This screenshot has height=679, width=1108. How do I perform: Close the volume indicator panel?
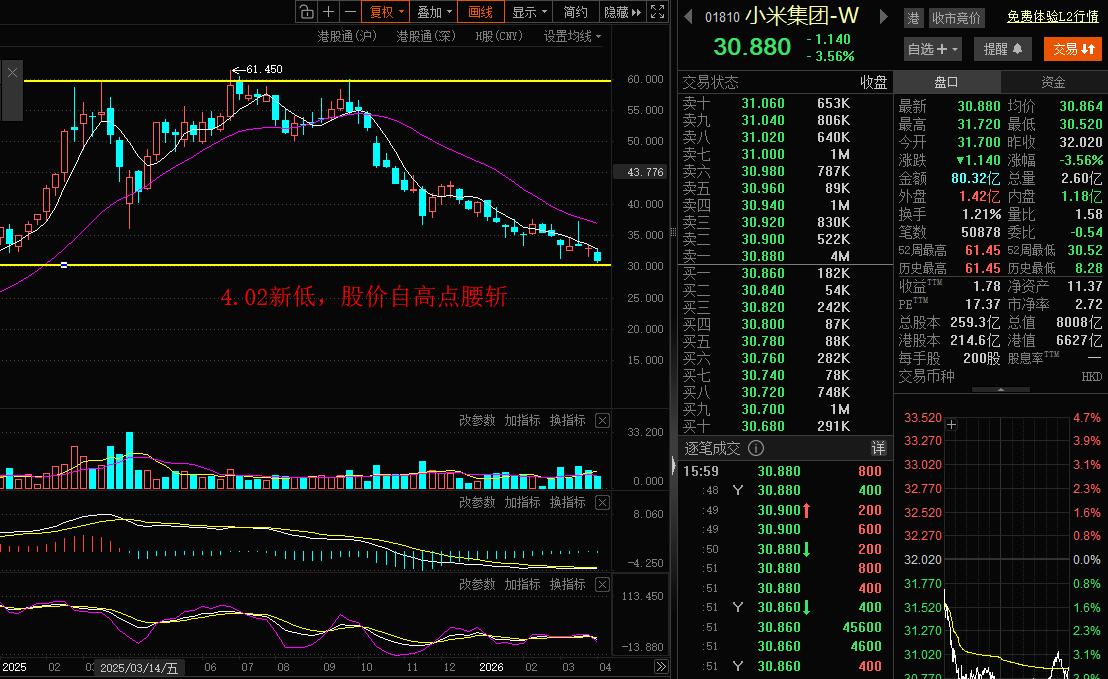click(x=602, y=420)
